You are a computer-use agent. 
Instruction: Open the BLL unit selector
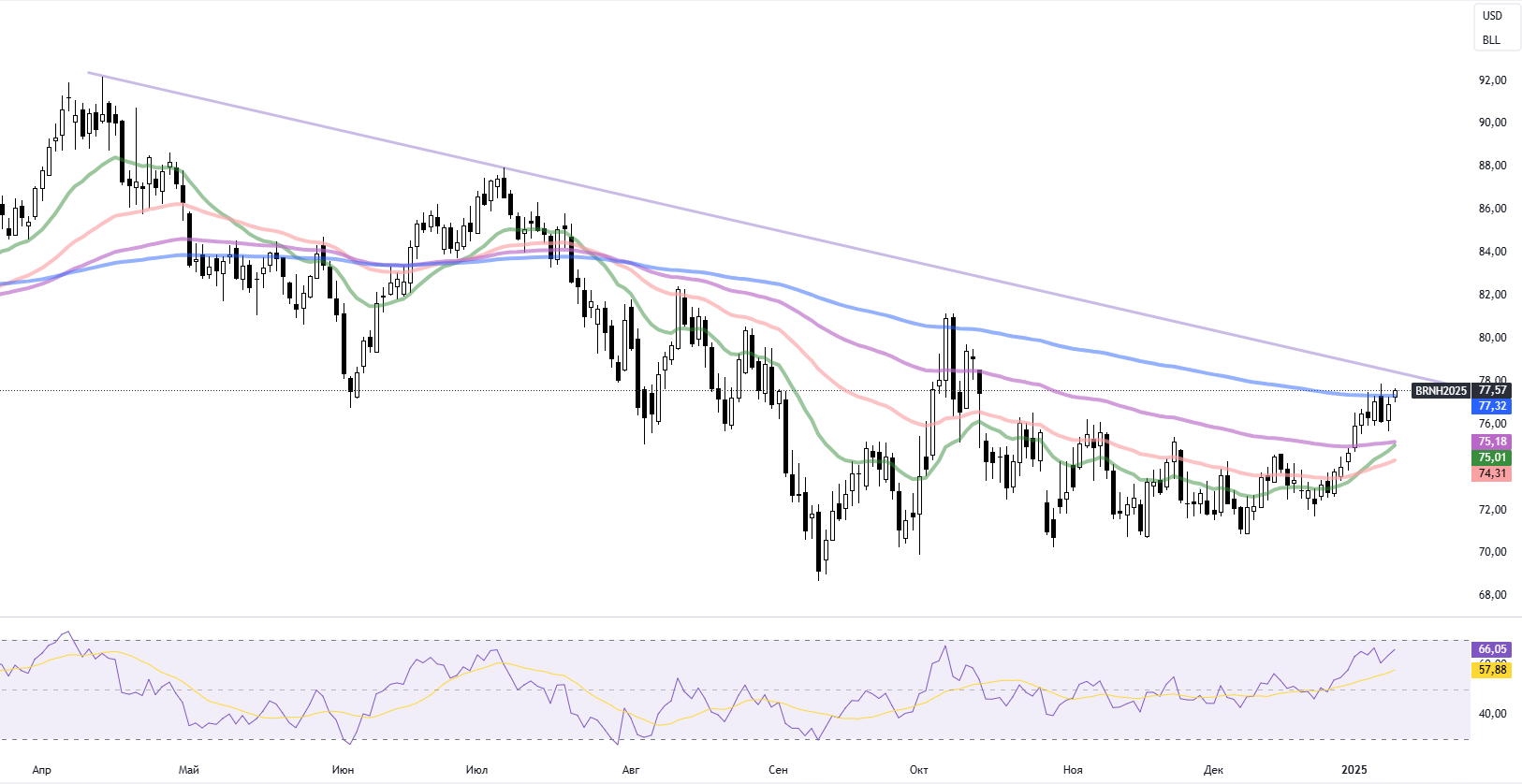(x=1492, y=40)
